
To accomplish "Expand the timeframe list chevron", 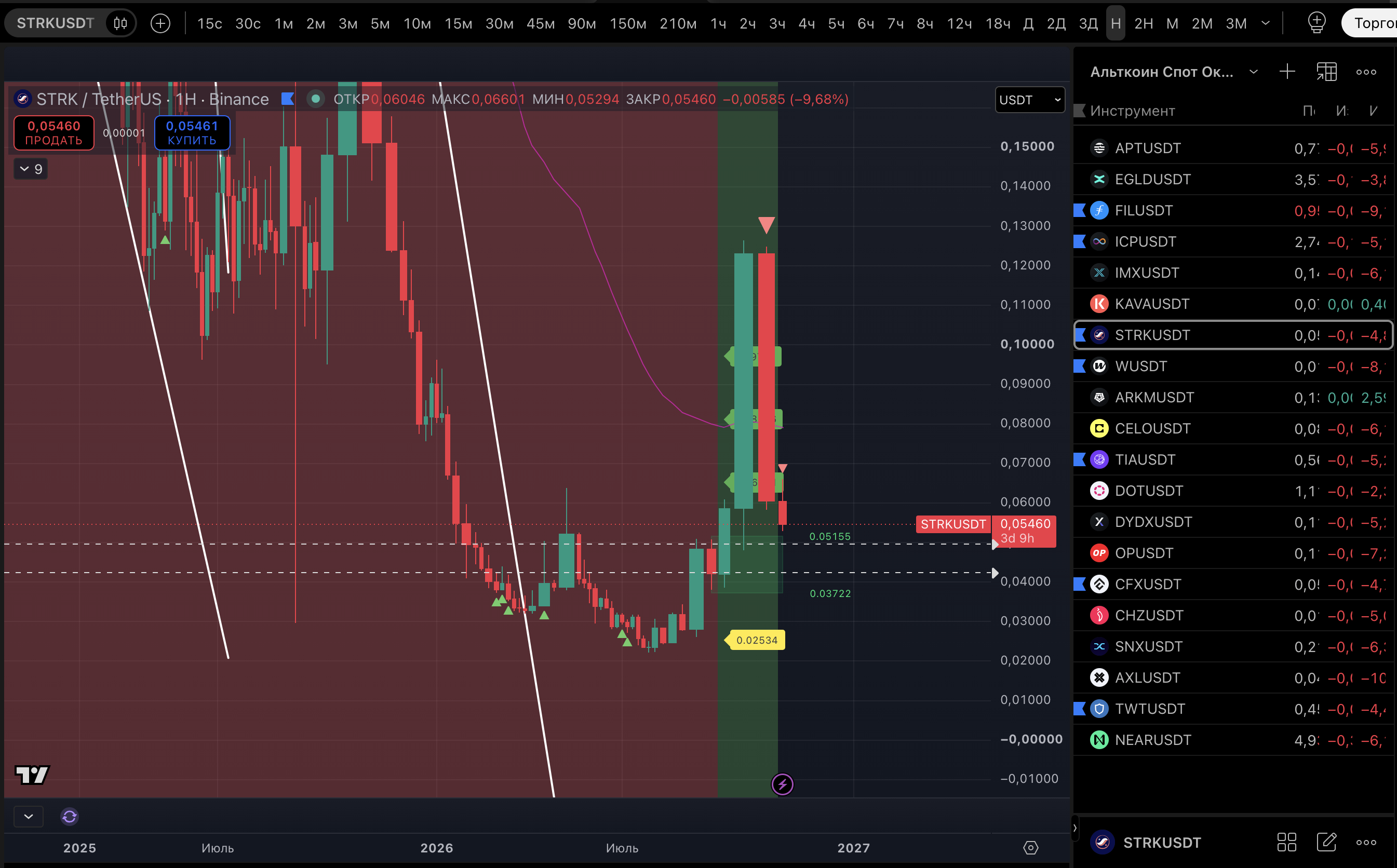I will [x=1265, y=23].
